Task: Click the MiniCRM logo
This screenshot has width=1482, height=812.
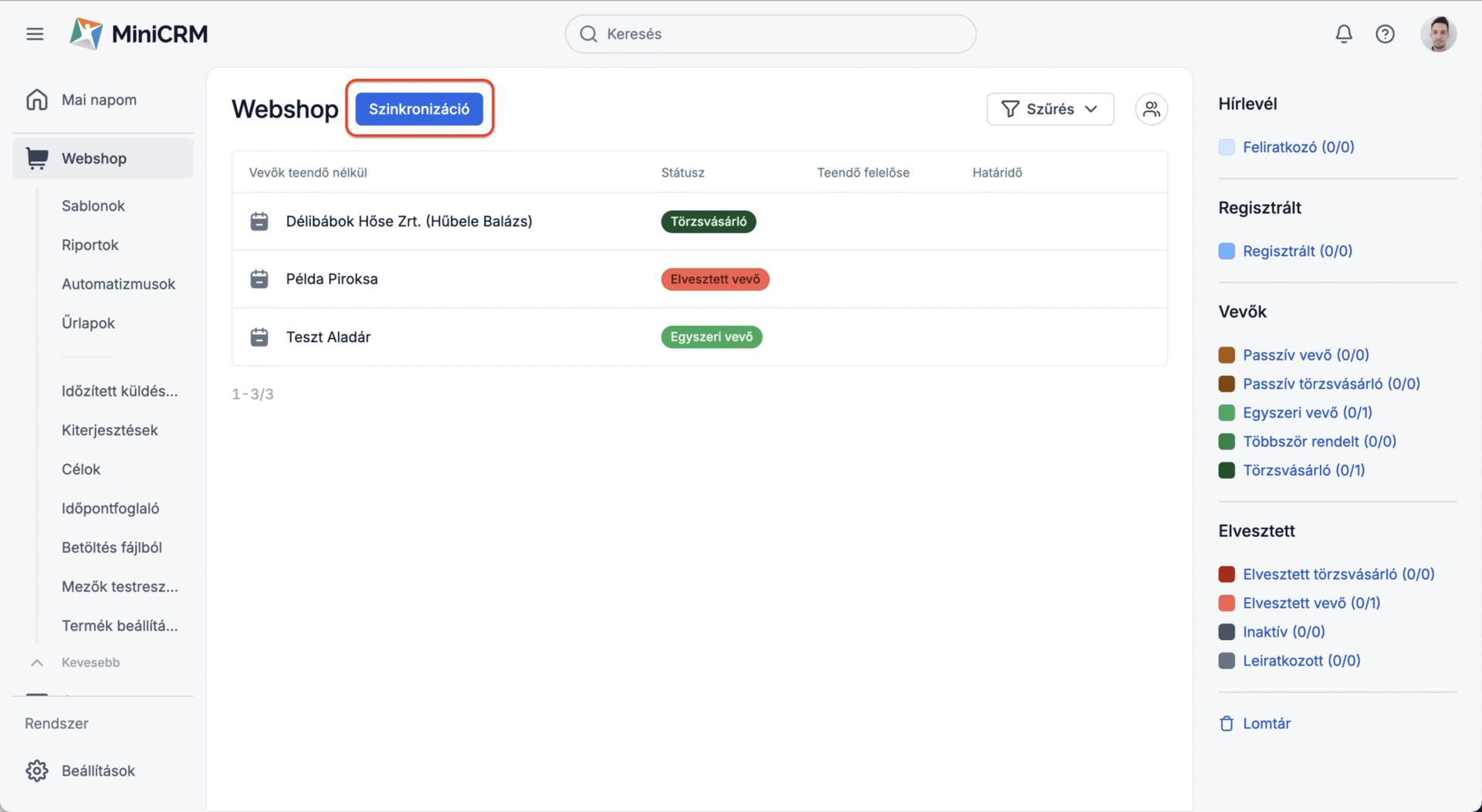Action: [x=139, y=34]
